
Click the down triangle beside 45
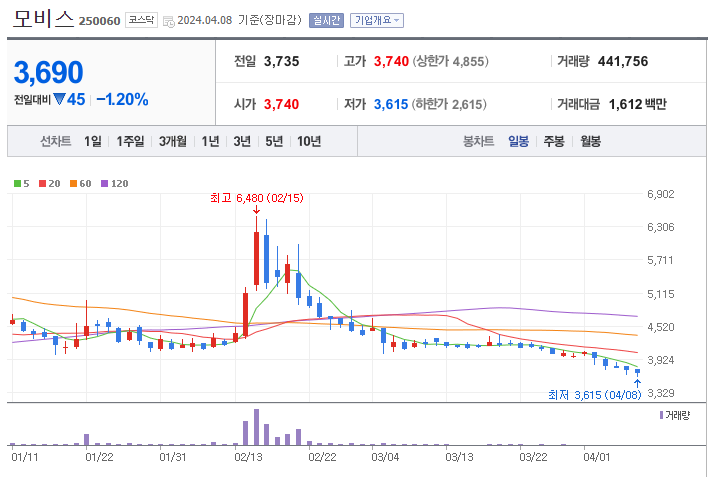(59, 99)
